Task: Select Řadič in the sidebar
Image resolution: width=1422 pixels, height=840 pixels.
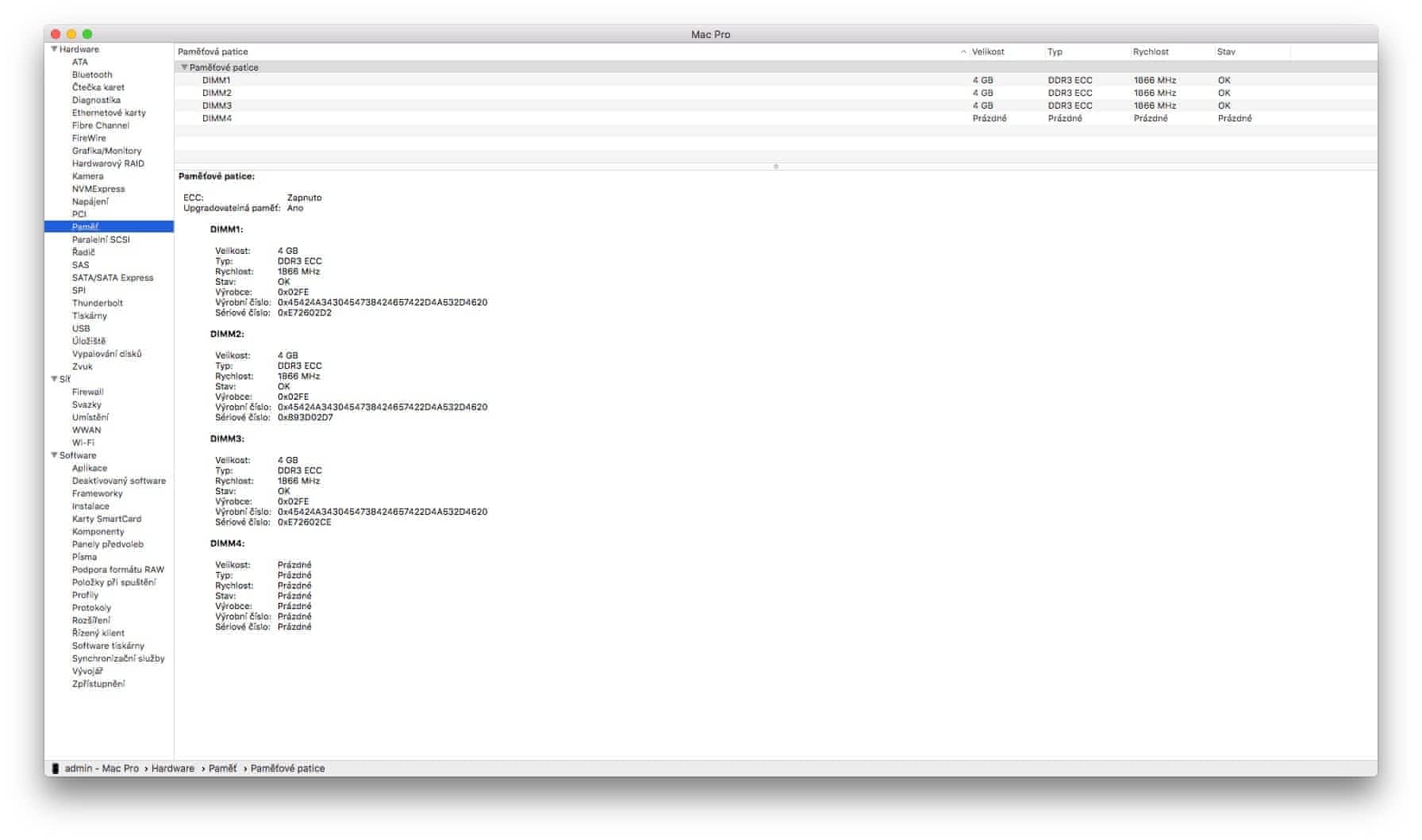Action: pos(83,252)
